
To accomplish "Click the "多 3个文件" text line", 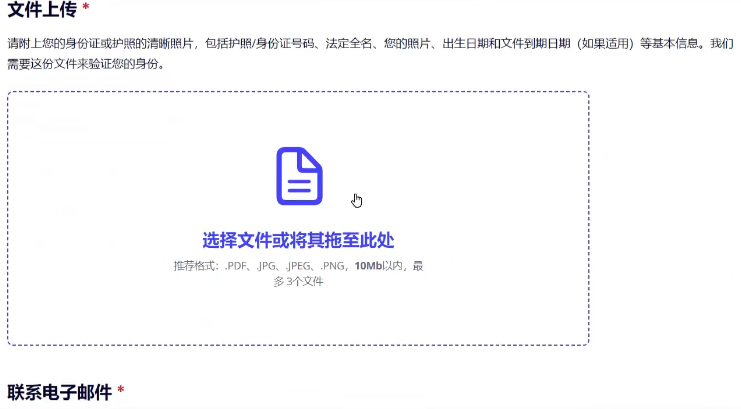I will pos(298,281).
